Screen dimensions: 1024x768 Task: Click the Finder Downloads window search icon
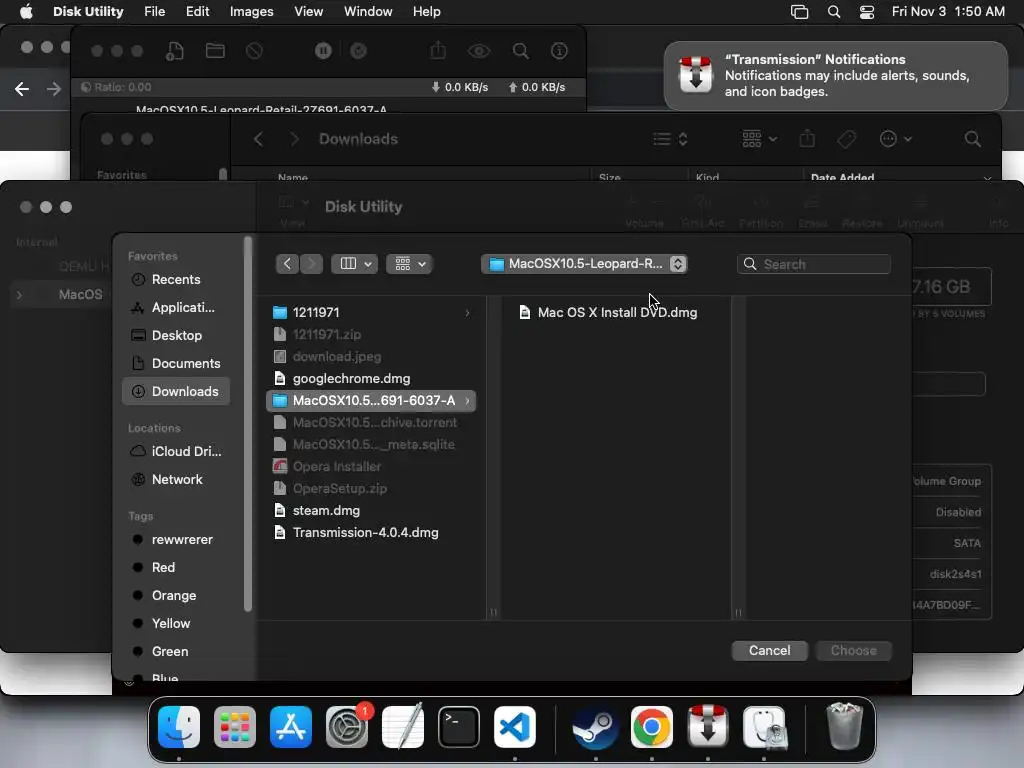point(972,139)
